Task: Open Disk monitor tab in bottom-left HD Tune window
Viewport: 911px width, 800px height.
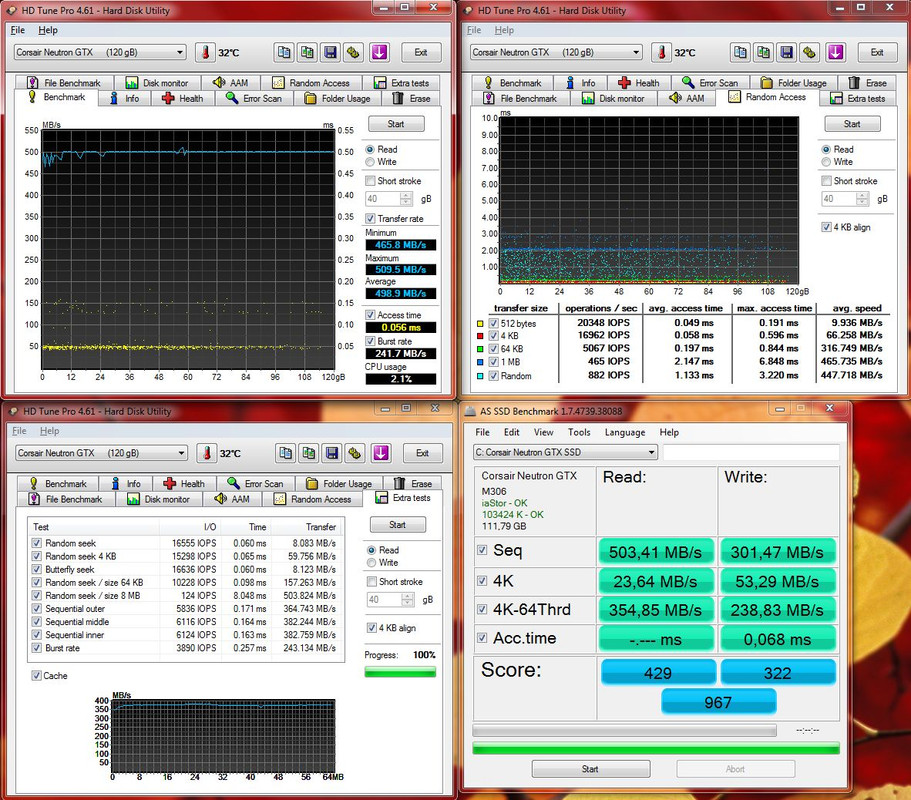Action: pos(159,499)
